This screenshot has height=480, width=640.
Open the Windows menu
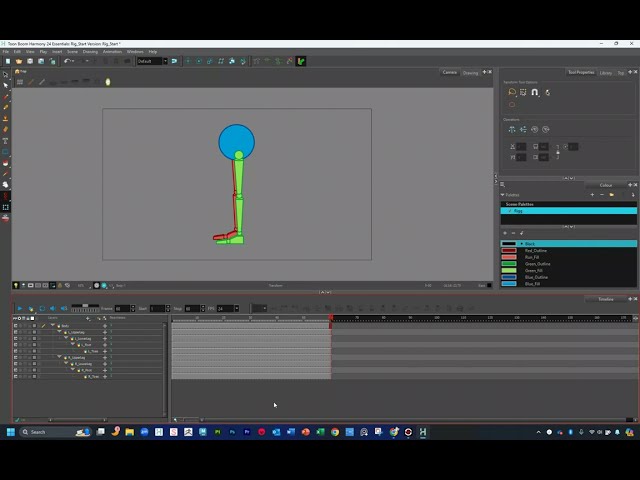135,52
